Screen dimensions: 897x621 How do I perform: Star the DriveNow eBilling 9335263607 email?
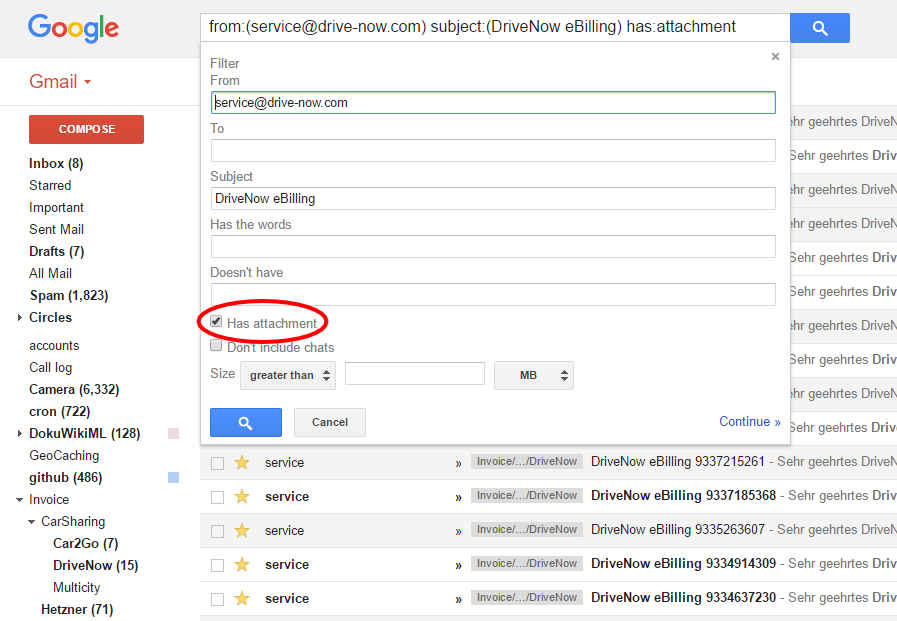242,531
